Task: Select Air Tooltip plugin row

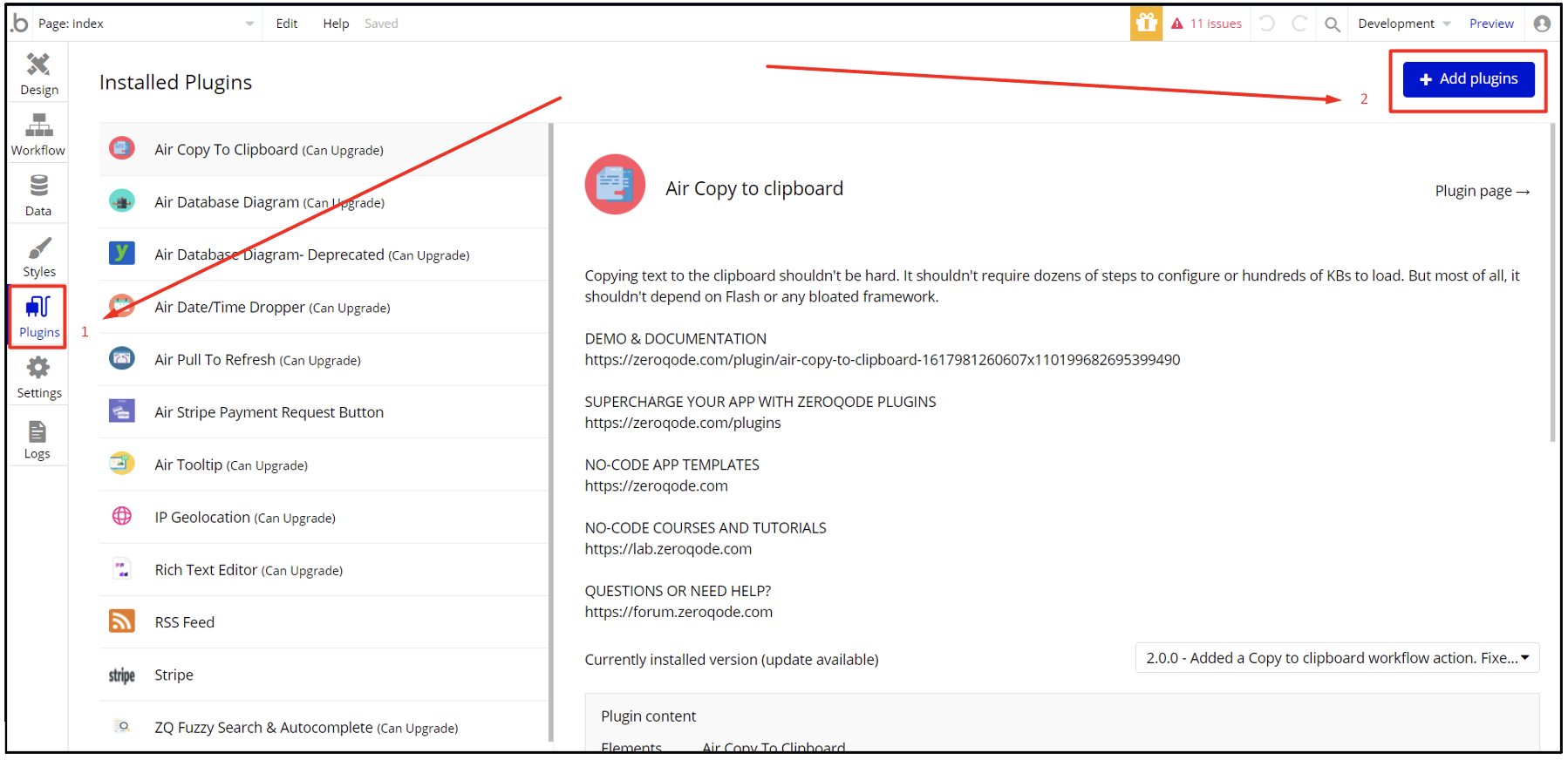Action: click(324, 465)
